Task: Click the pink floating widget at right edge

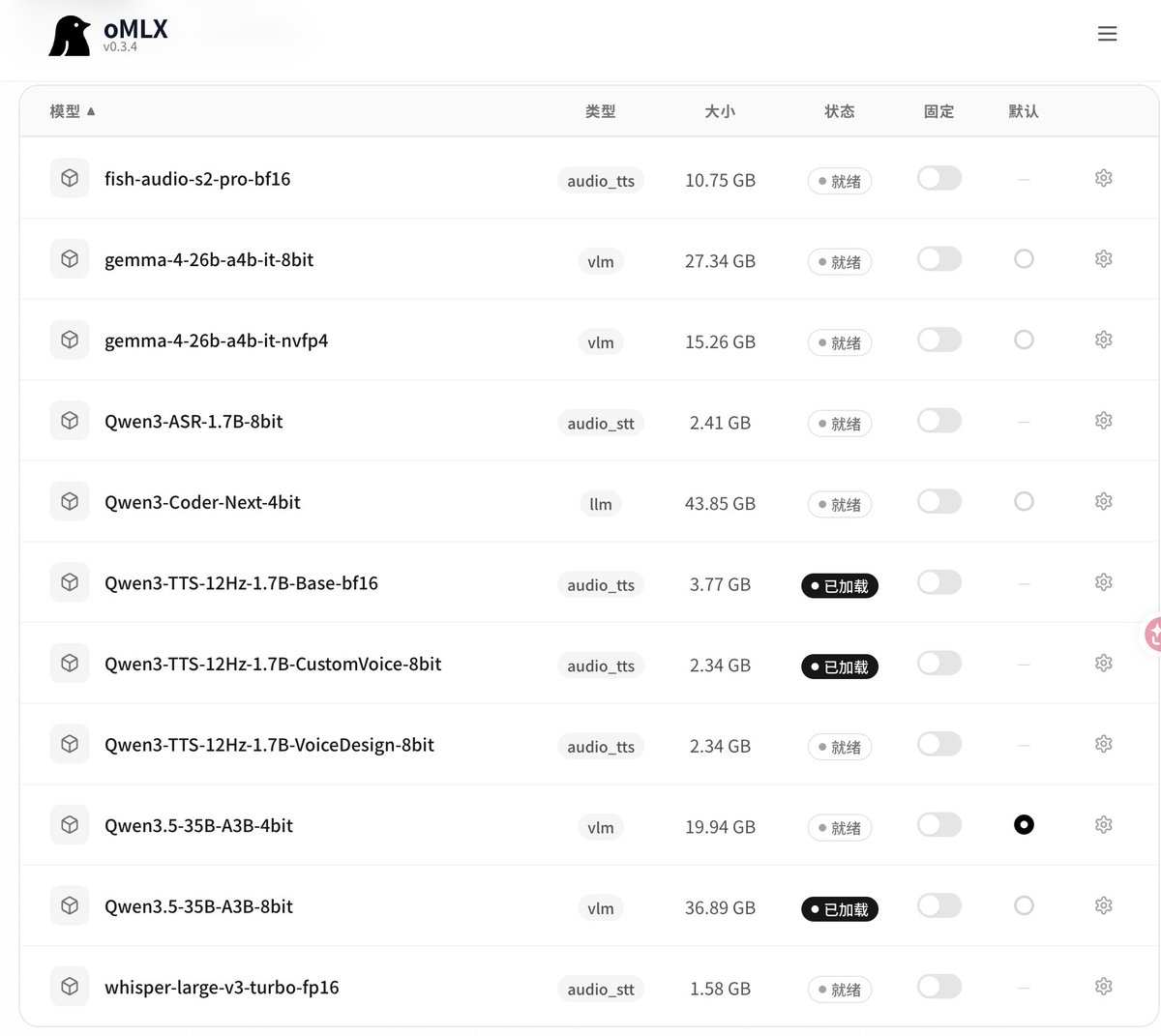Action: [x=1151, y=635]
